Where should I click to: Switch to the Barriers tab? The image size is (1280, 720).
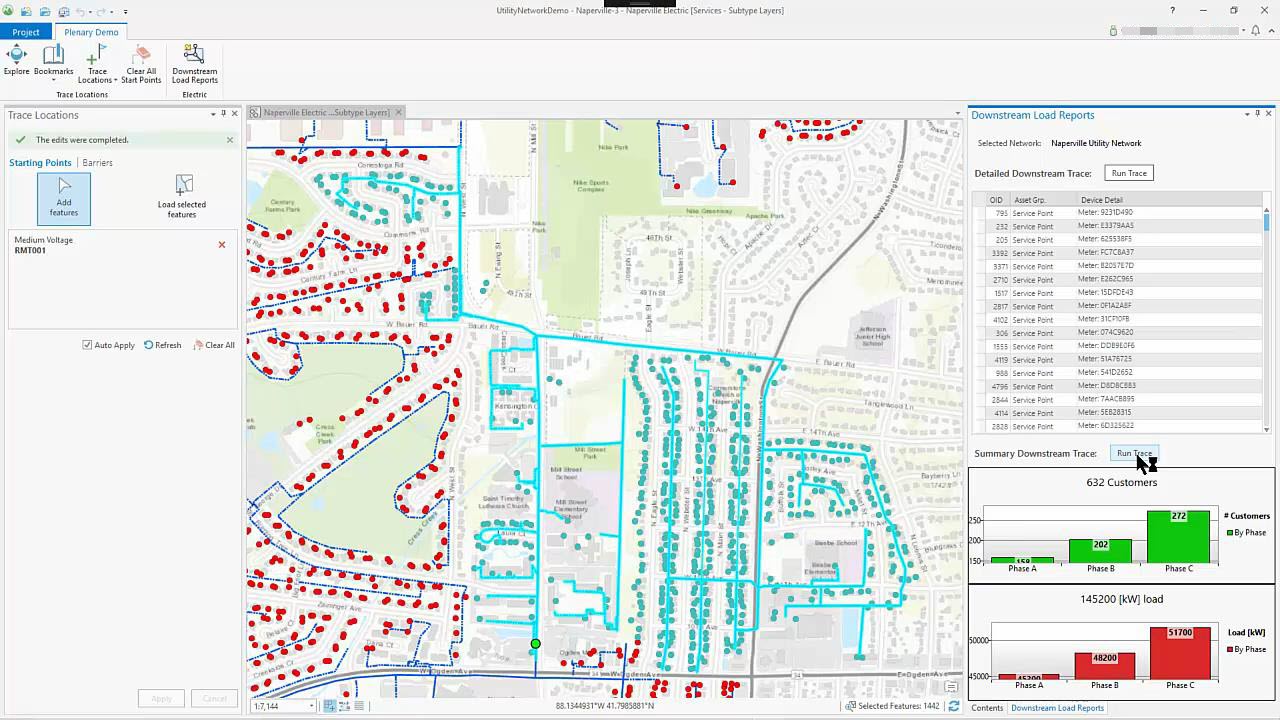click(x=97, y=163)
